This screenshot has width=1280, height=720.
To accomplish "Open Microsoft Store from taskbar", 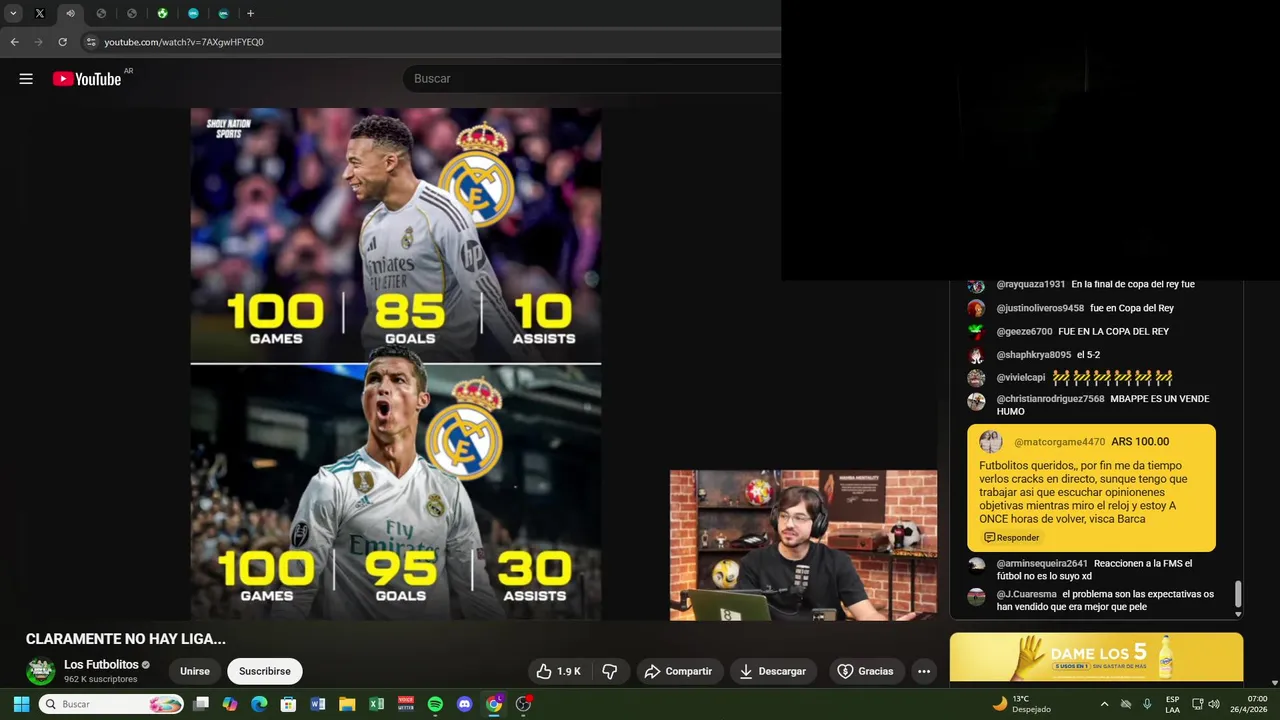I will pyautogui.click(x=288, y=704).
